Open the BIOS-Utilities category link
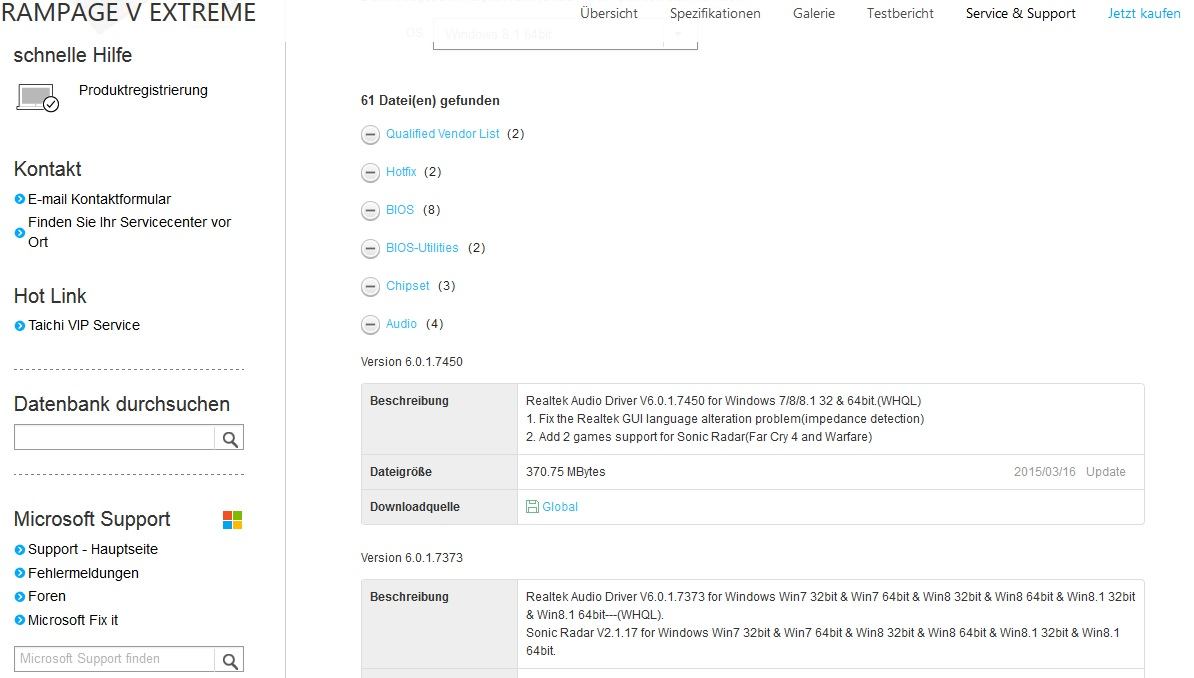 click(x=422, y=248)
